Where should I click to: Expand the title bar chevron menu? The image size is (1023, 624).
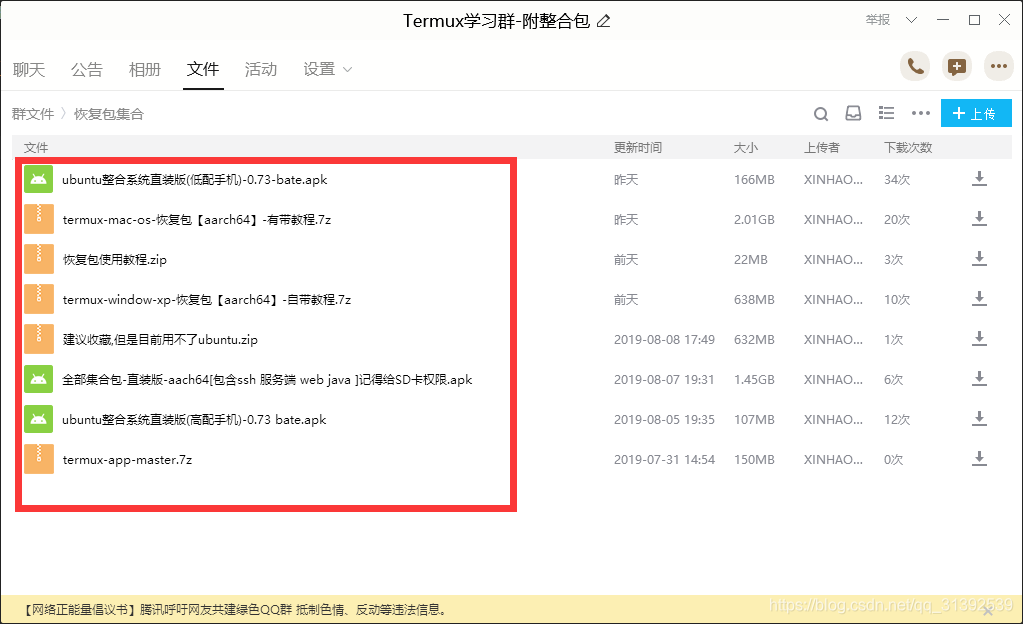tap(911, 20)
